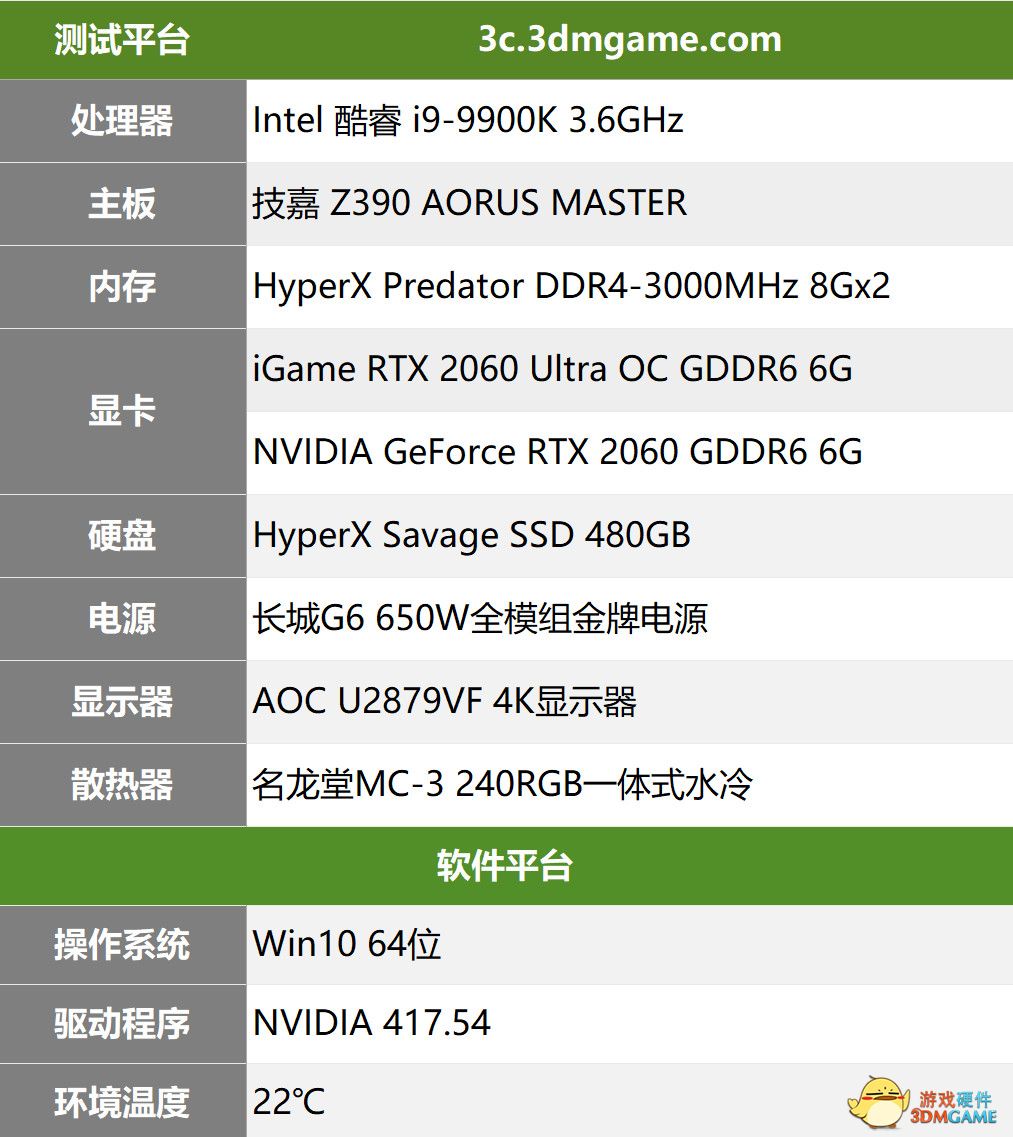The width and height of the screenshot is (1013, 1137).
Task: Select the 驱动程序 label cell
Action: [123, 1024]
